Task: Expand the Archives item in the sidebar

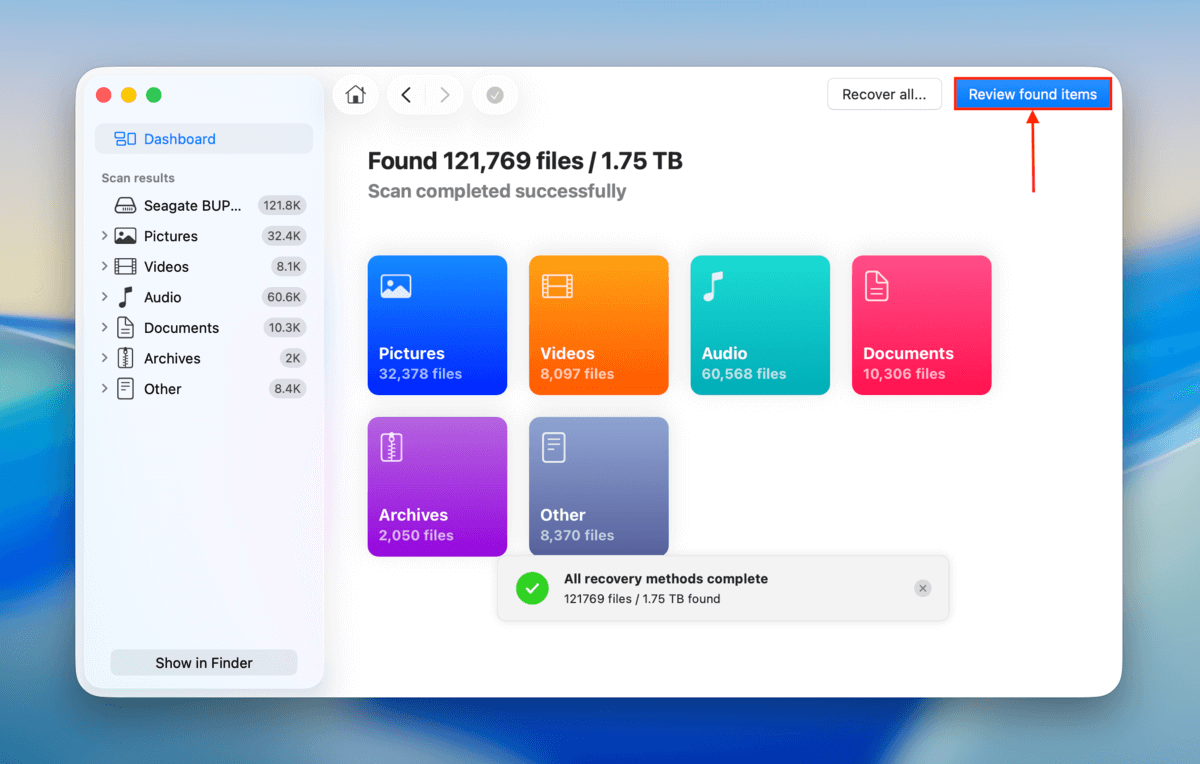Action: (104, 358)
